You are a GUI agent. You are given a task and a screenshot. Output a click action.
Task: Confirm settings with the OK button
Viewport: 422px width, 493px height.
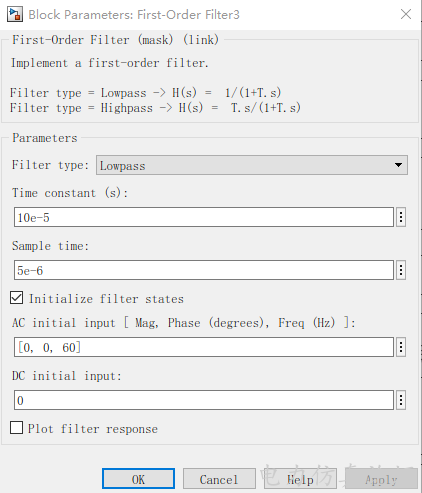[138, 479]
